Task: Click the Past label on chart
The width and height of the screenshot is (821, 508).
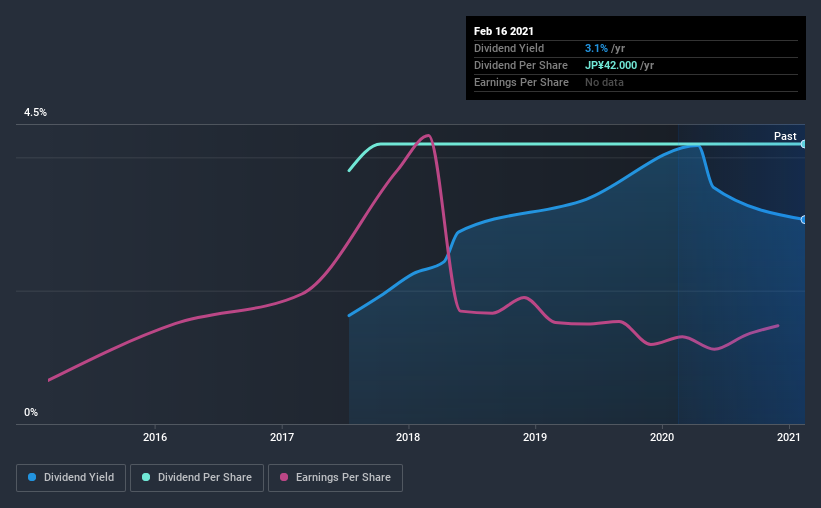Action: pos(785,136)
